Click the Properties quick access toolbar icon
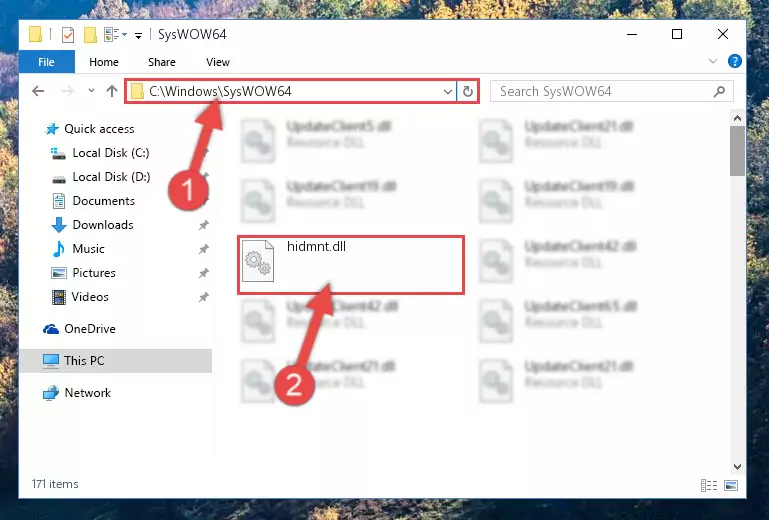Viewport: 769px width, 520px height. (x=68, y=35)
